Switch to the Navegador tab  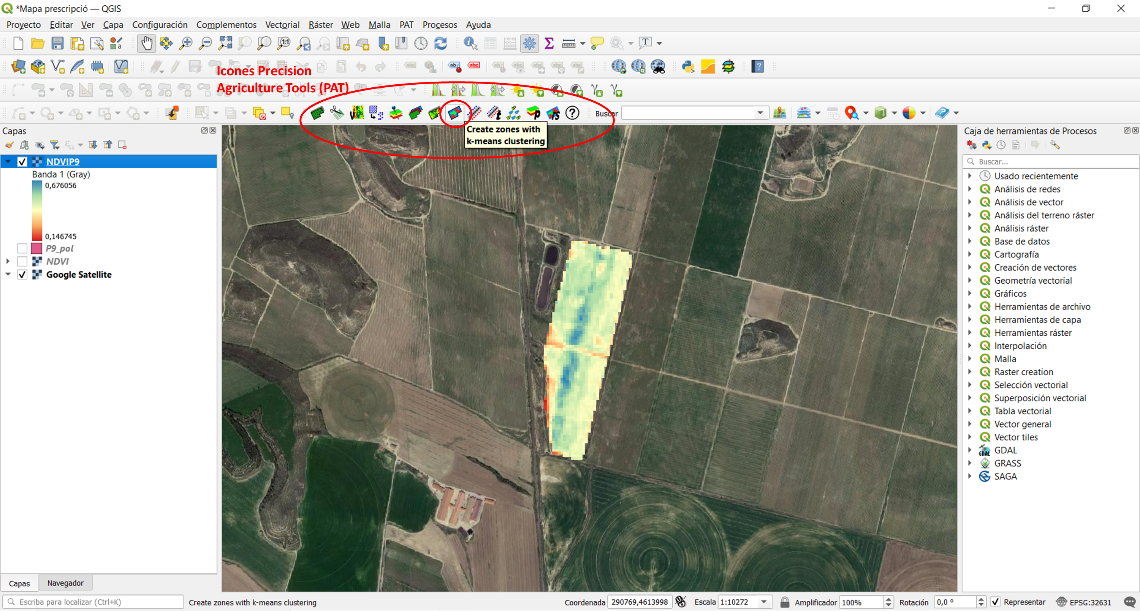pos(65,583)
